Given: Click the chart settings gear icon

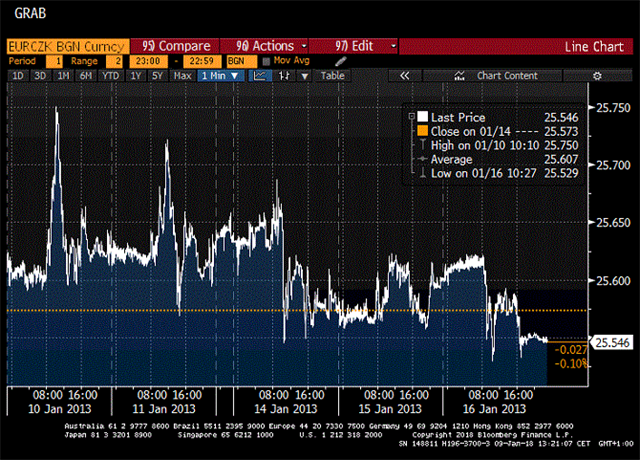Looking at the screenshot, I should click(x=597, y=75).
